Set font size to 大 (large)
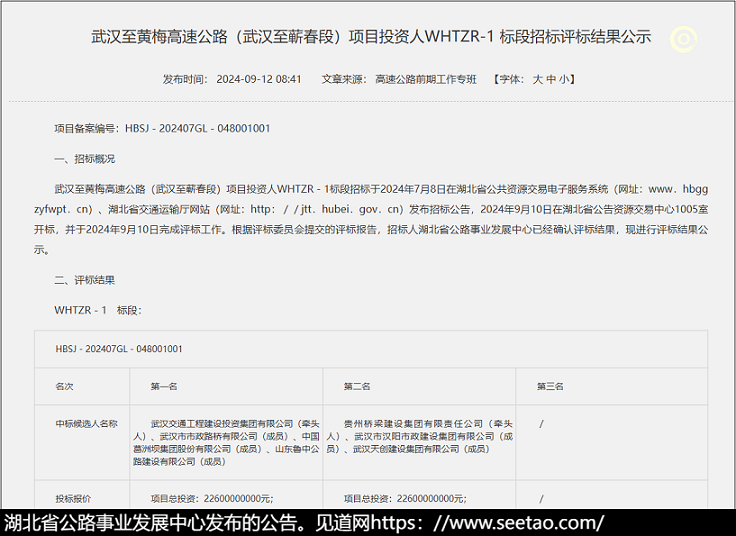This screenshot has height=536, width=736. click(537, 79)
